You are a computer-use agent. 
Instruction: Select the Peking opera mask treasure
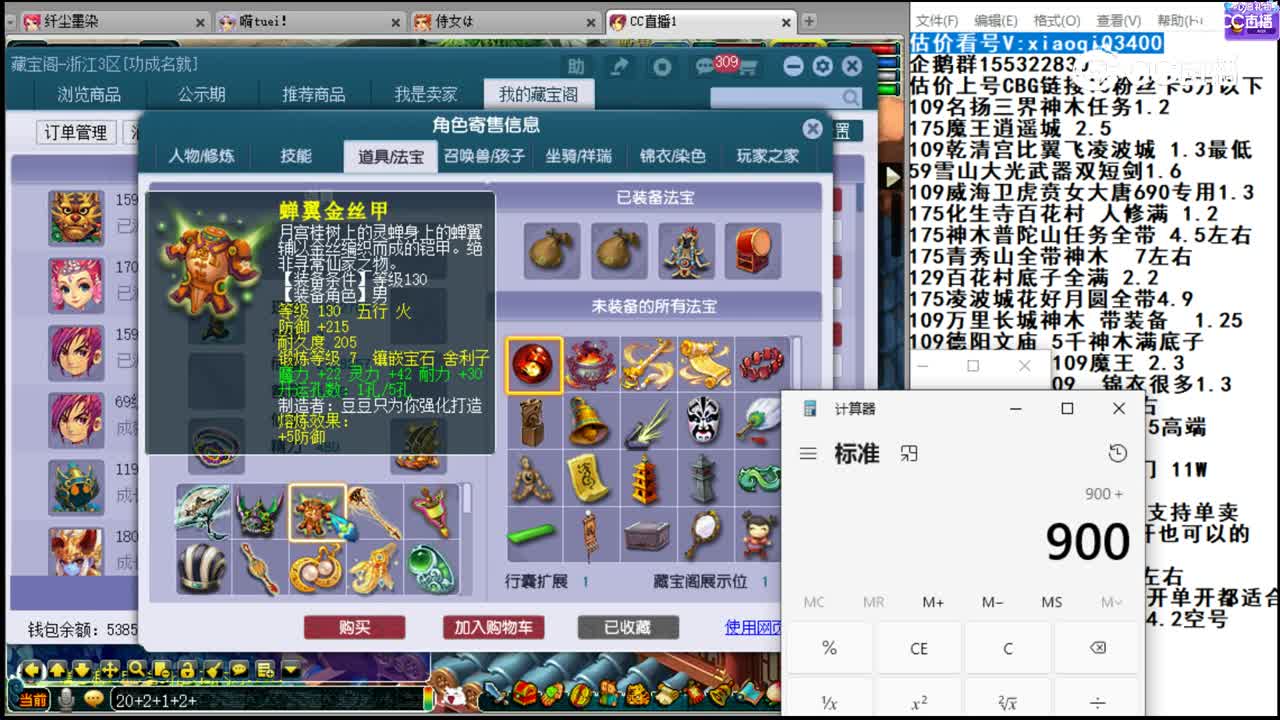pyautogui.click(x=705, y=422)
